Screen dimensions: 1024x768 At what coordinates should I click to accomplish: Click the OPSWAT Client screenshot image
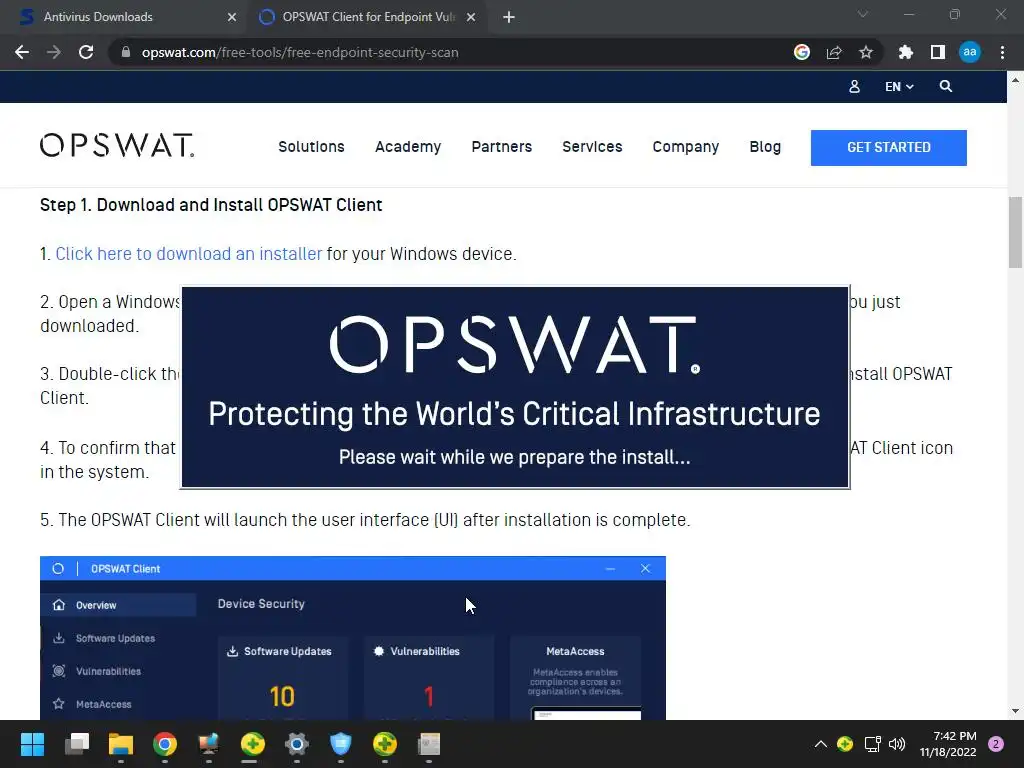pos(353,638)
